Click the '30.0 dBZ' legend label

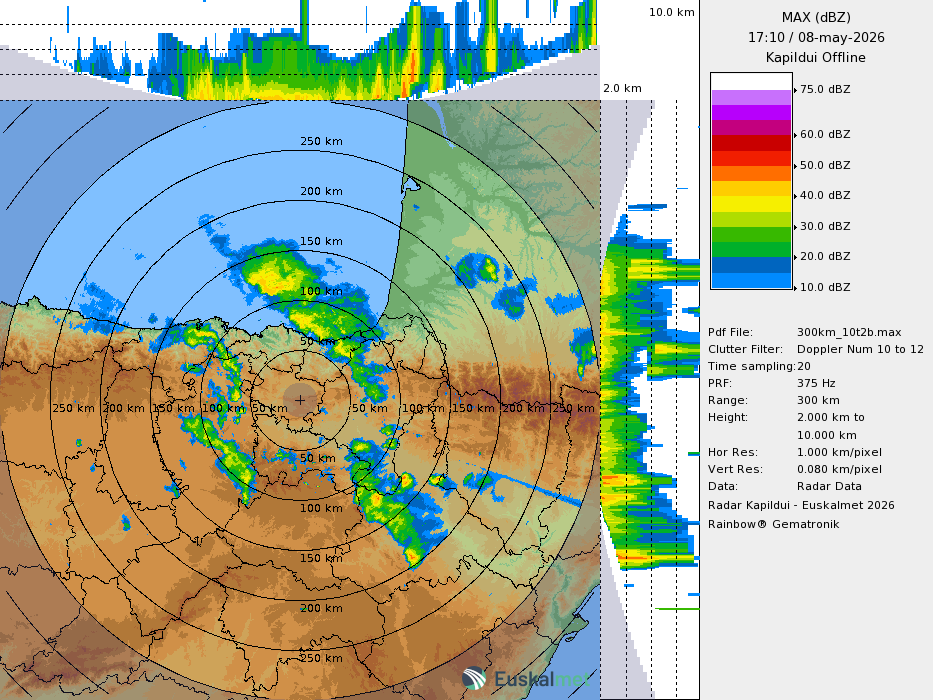pos(825,226)
